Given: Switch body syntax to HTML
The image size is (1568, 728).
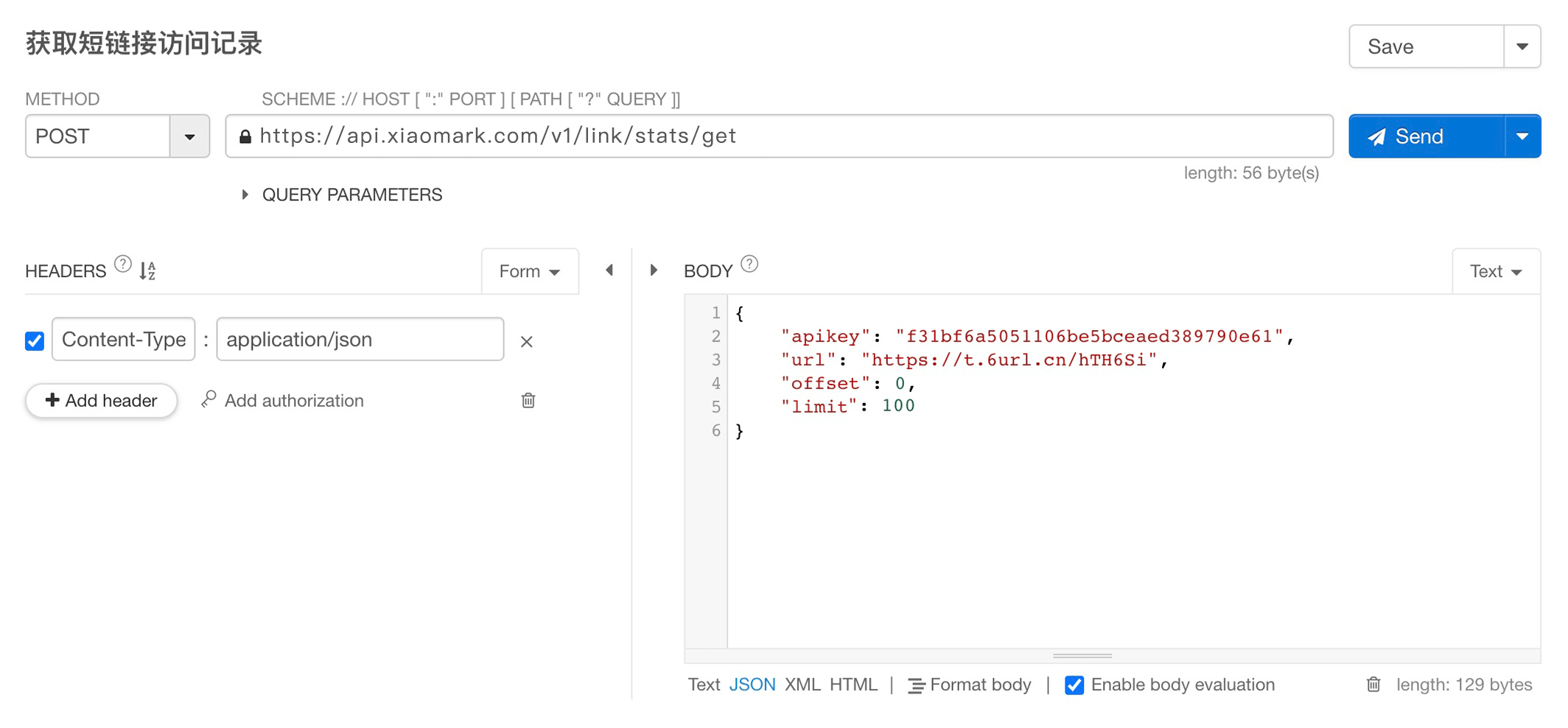Looking at the screenshot, I should (853, 685).
